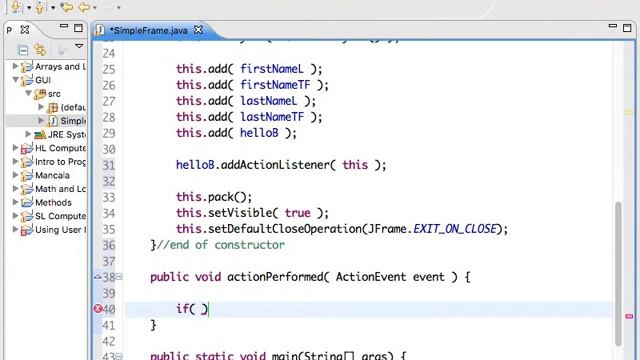Open the Package Explorer view menu triangle
640x360 pixels.
(79, 46)
